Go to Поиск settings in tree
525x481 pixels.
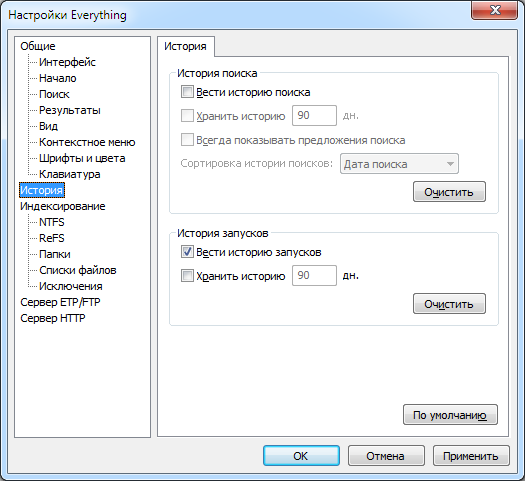click(x=54, y=94)
